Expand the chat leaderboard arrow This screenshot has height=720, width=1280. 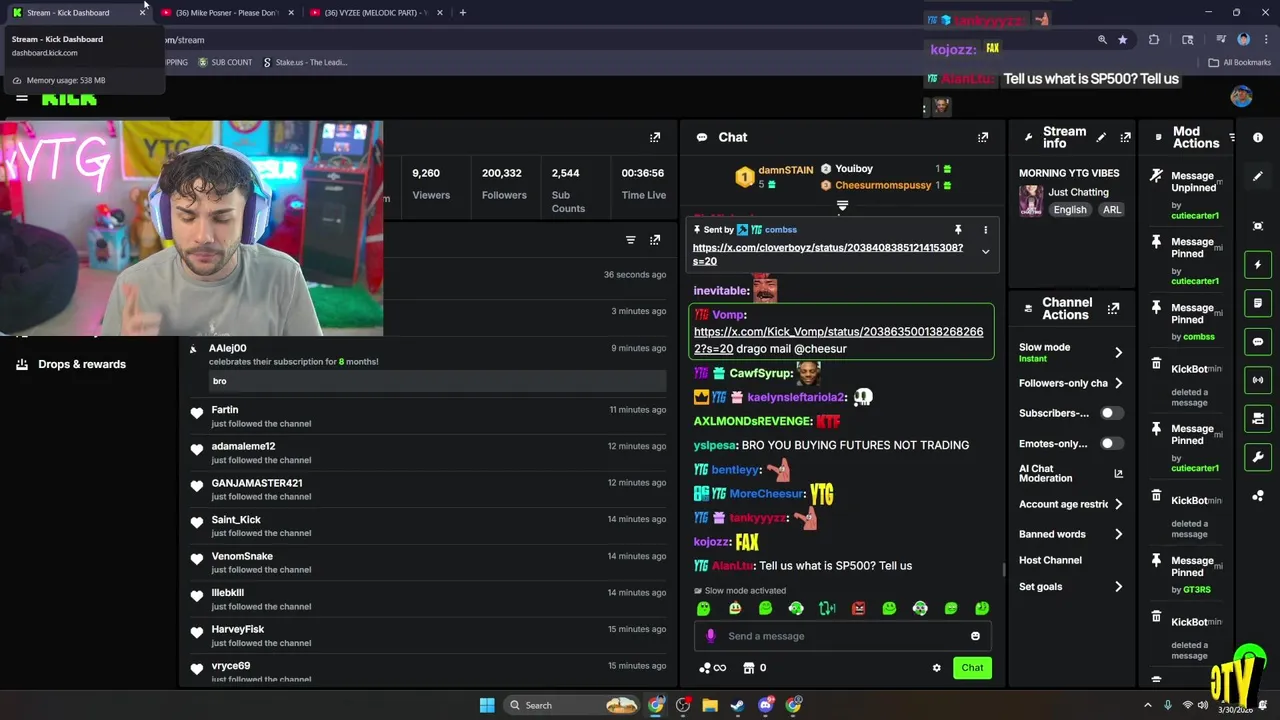[x=842, y=205]
